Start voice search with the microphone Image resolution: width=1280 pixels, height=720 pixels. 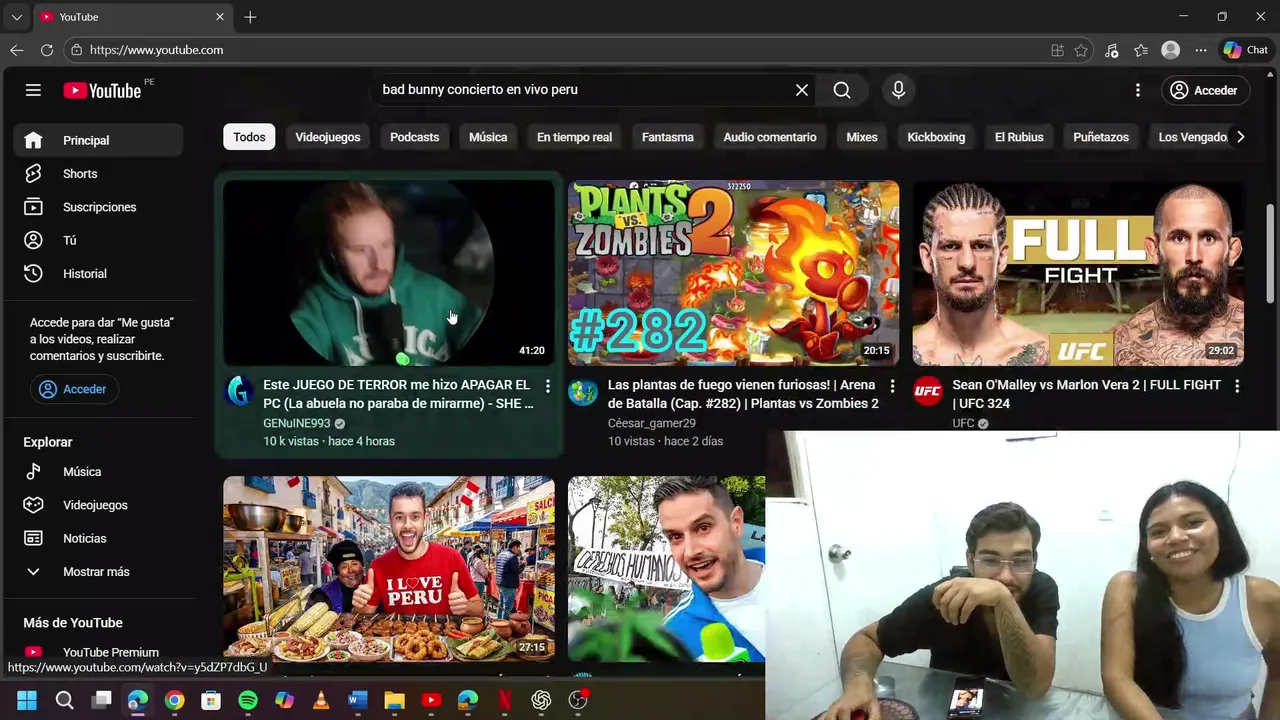pos(898,90)
